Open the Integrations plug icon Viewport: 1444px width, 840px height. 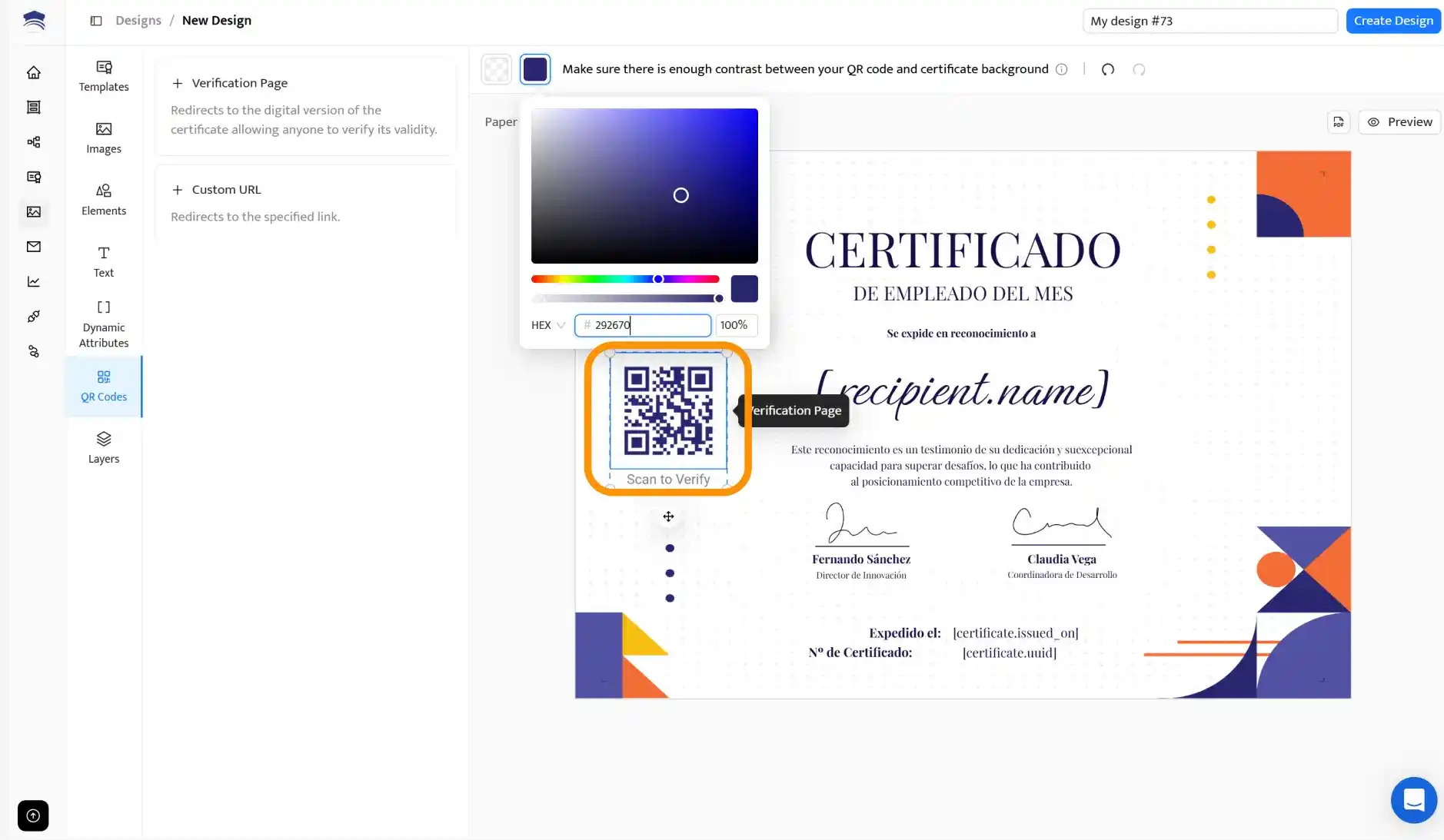click(x=33, y=316)
